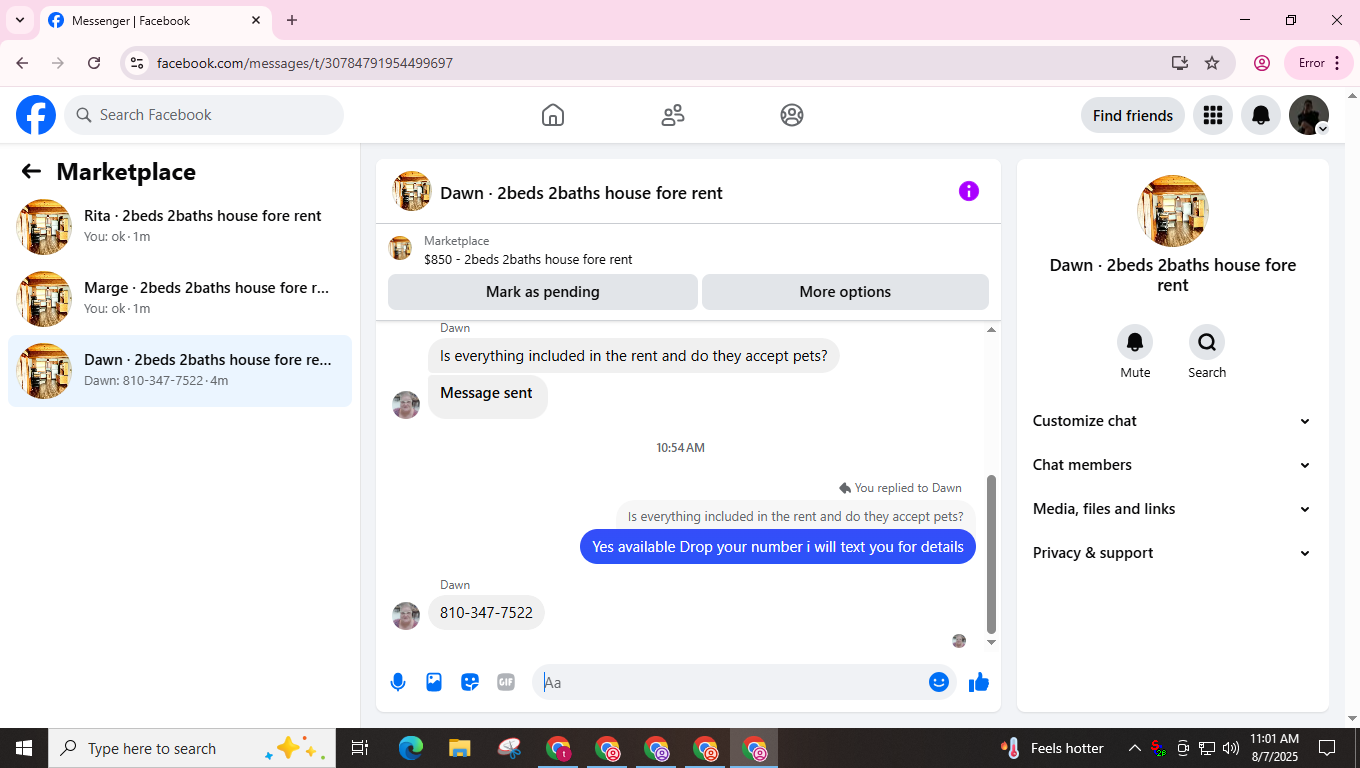Click the chat header title Dawn
The image size is (1360, 768).
pyautogui.click(x=581, y=193)
